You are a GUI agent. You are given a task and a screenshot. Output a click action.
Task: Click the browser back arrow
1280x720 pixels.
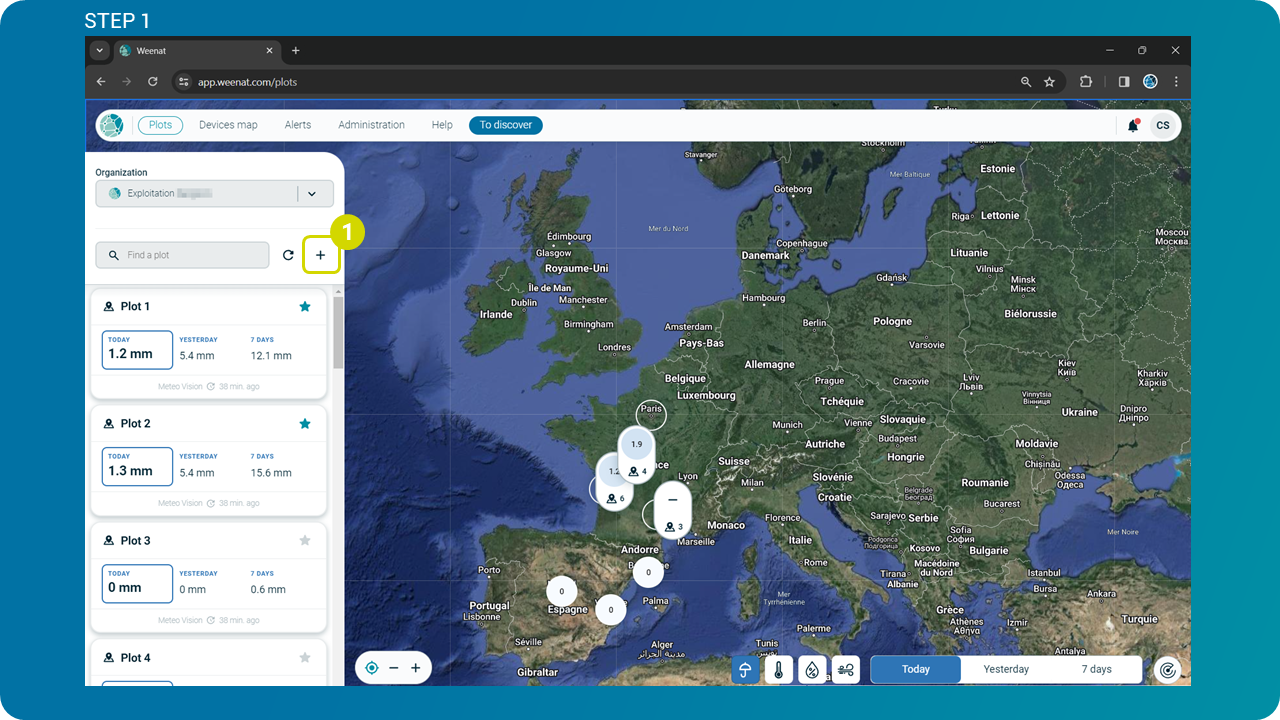tap(101, 82)
